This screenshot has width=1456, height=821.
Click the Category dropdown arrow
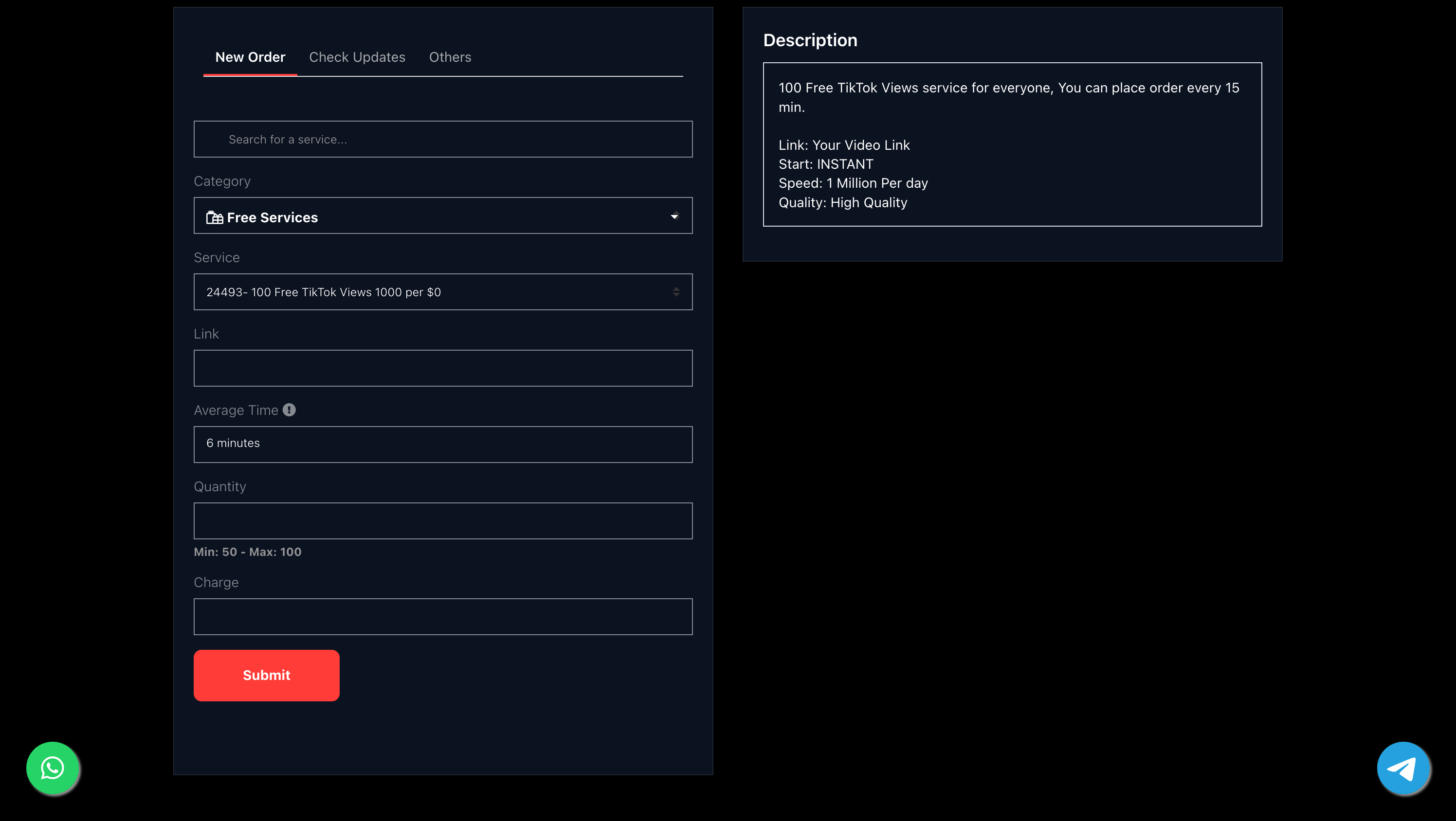674,216
